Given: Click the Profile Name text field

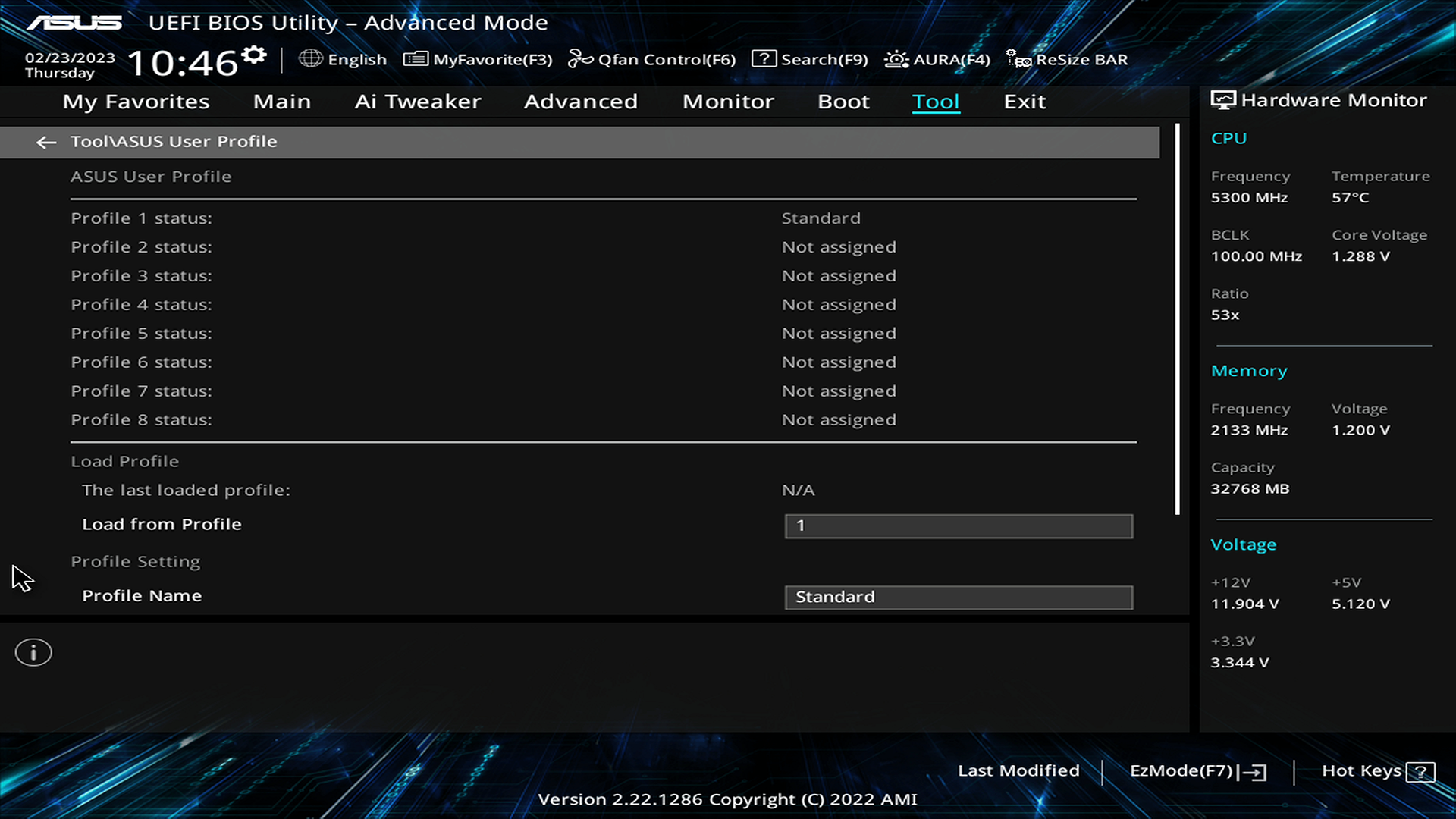Looking at the screenshot, I should point(959,597).
